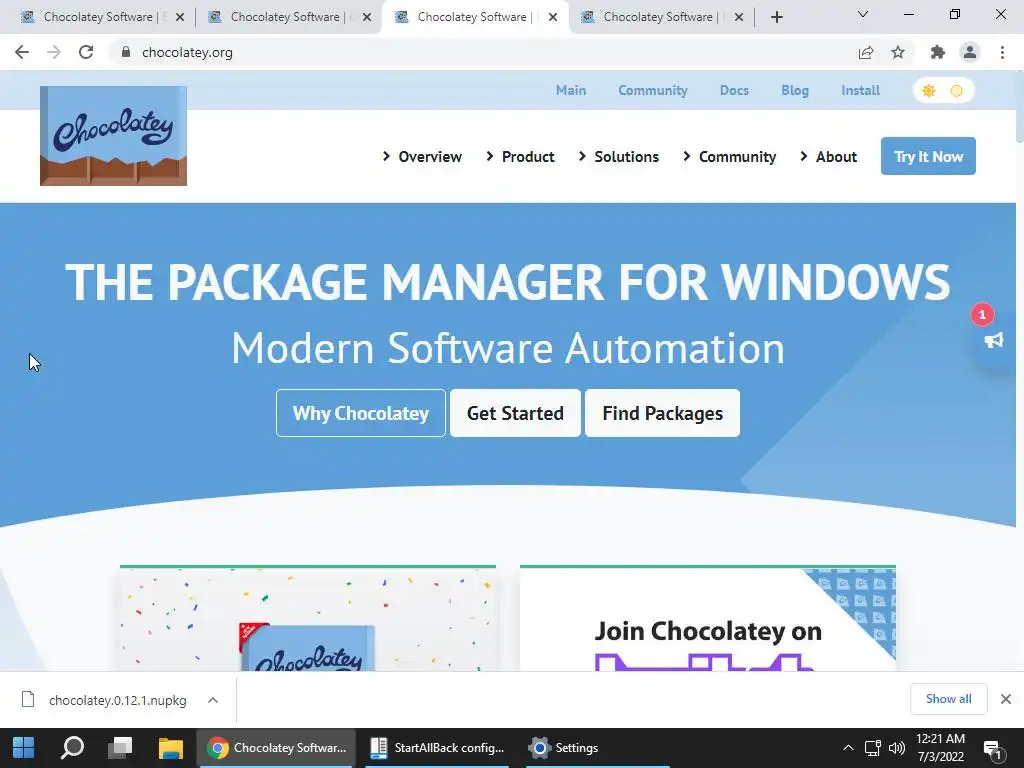Share this page icon in address bar
Image resolution: width=1024 pixels, height=768 pixels.
coord(866,52)
